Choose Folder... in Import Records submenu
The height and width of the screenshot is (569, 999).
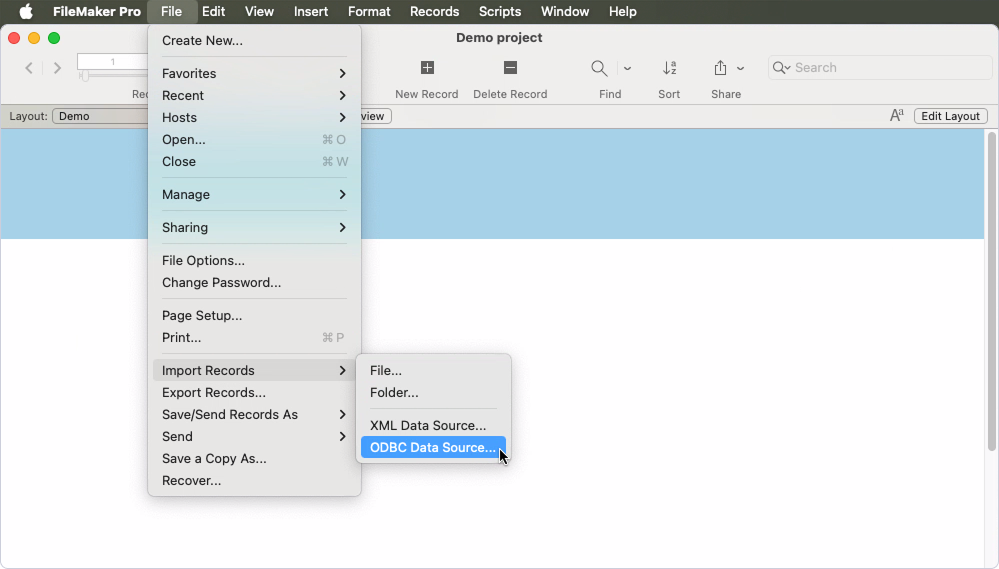tap(433, 393)
